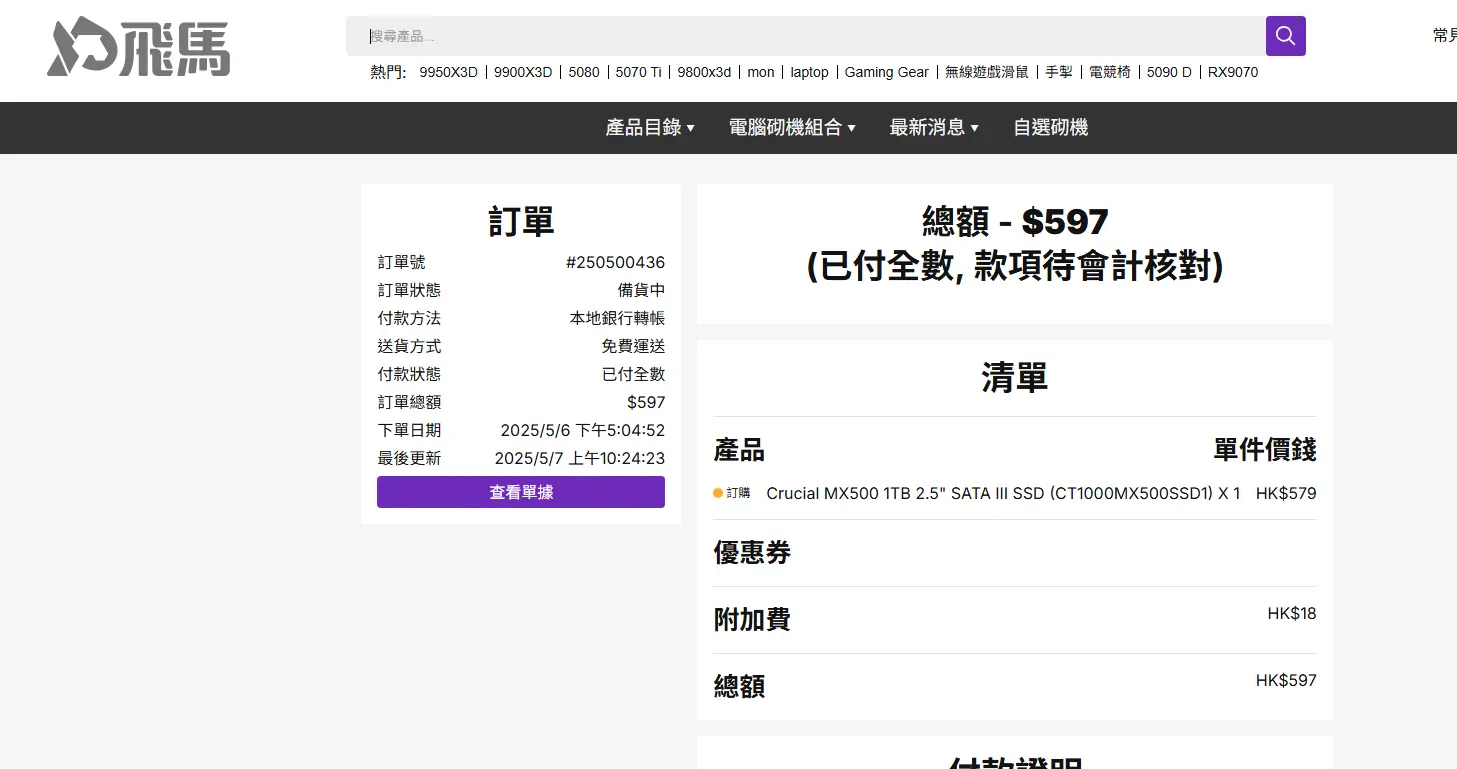Open the 5070 Ti hot search link
The image size is (1457, 769).
coord(638,72)
